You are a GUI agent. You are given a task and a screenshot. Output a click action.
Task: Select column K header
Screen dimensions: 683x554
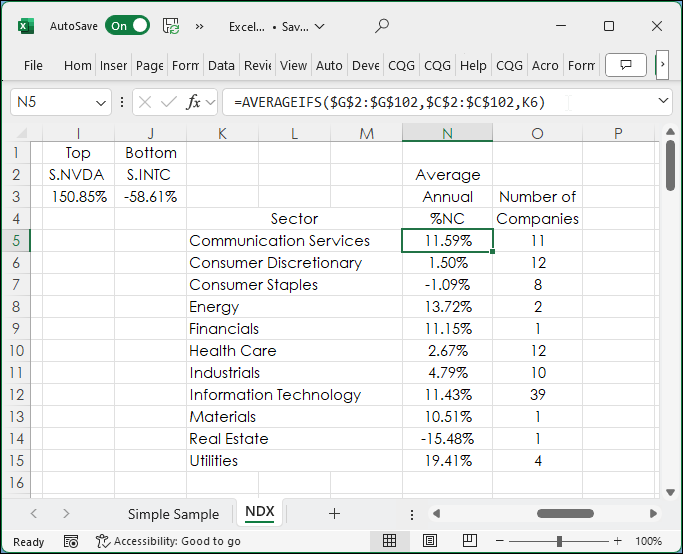coord(222,133)
